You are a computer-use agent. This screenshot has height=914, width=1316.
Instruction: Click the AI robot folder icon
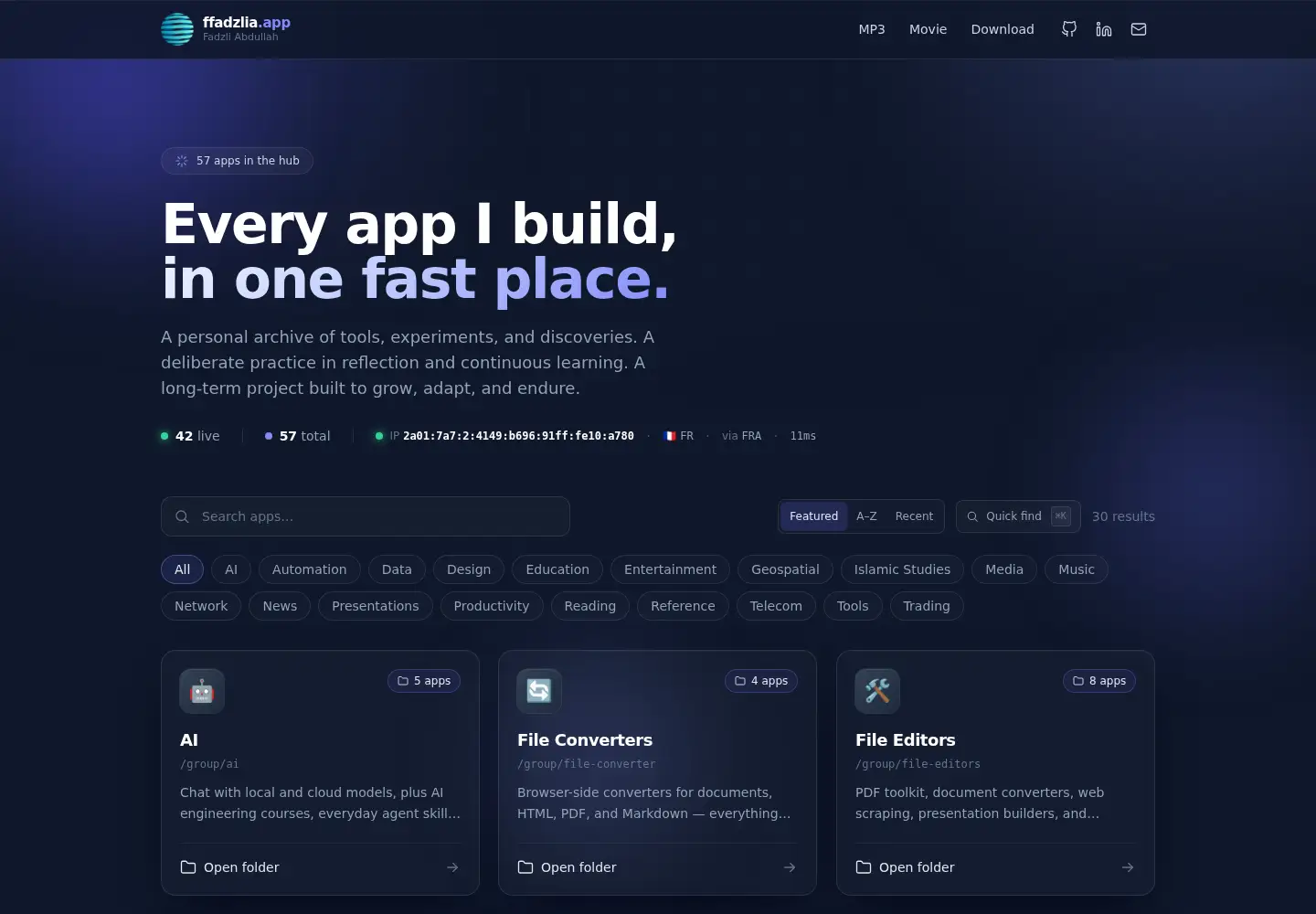(202, 691)
